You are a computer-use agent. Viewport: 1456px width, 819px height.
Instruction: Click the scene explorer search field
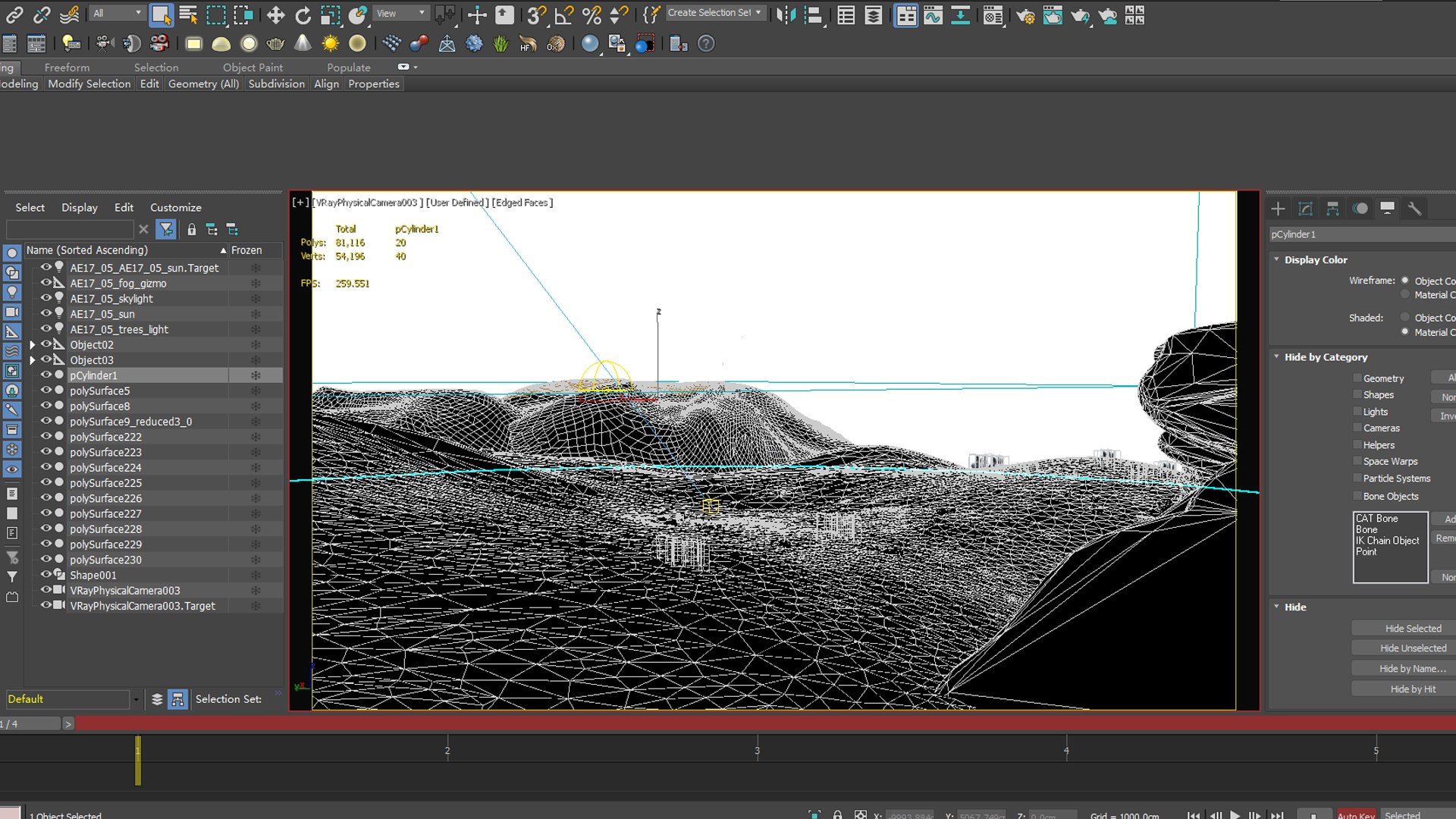click(70, 229)
